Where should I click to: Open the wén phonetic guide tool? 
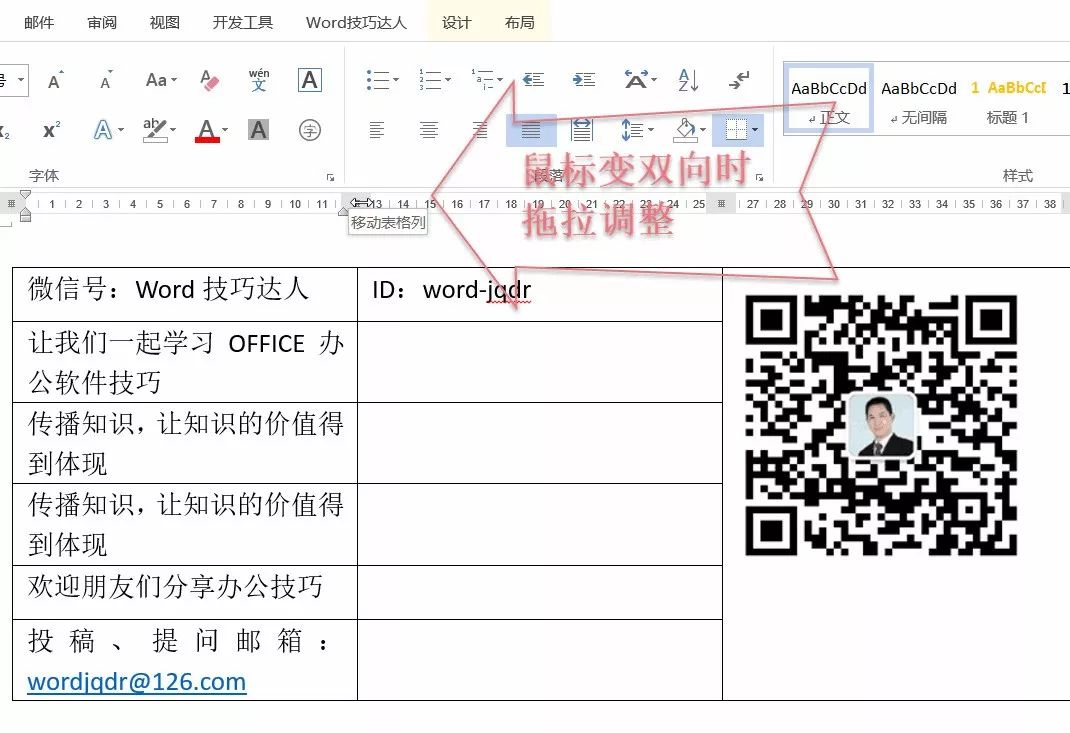tap(259, 81)
